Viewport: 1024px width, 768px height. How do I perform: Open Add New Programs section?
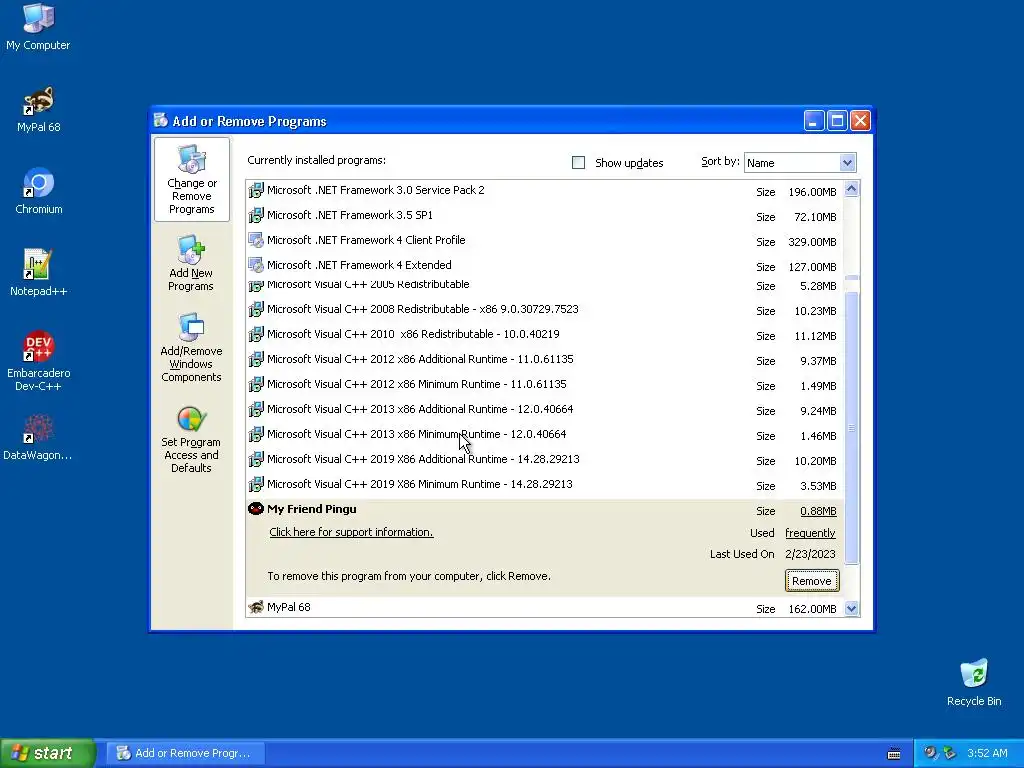(x=191, y=263)
